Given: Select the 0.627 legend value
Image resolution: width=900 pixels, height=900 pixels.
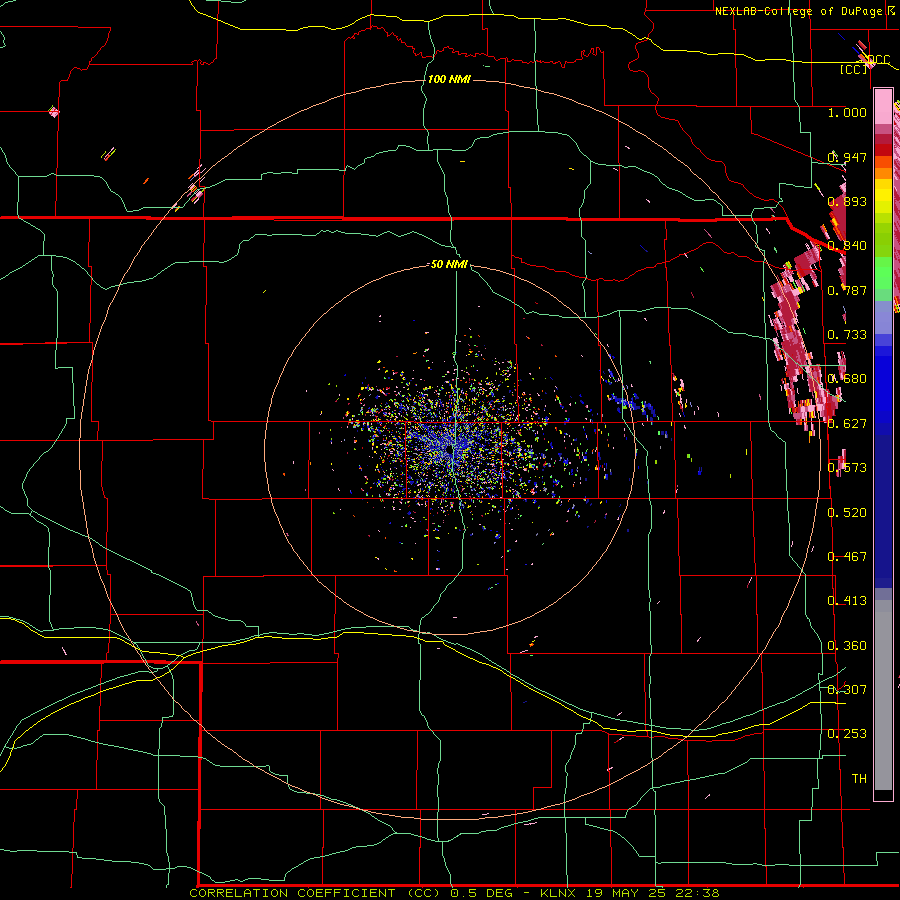Looking at the screenshot, I should point(847,424).
